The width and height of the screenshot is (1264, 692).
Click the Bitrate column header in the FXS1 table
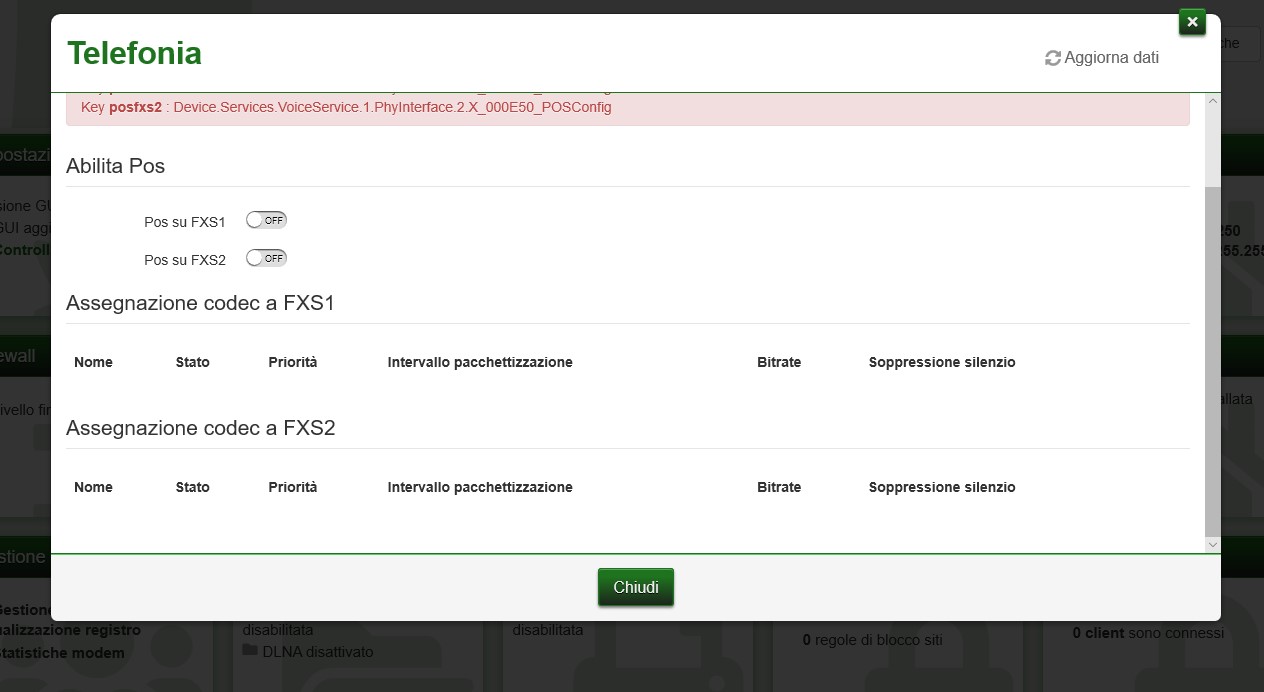(x=779, y=362)
